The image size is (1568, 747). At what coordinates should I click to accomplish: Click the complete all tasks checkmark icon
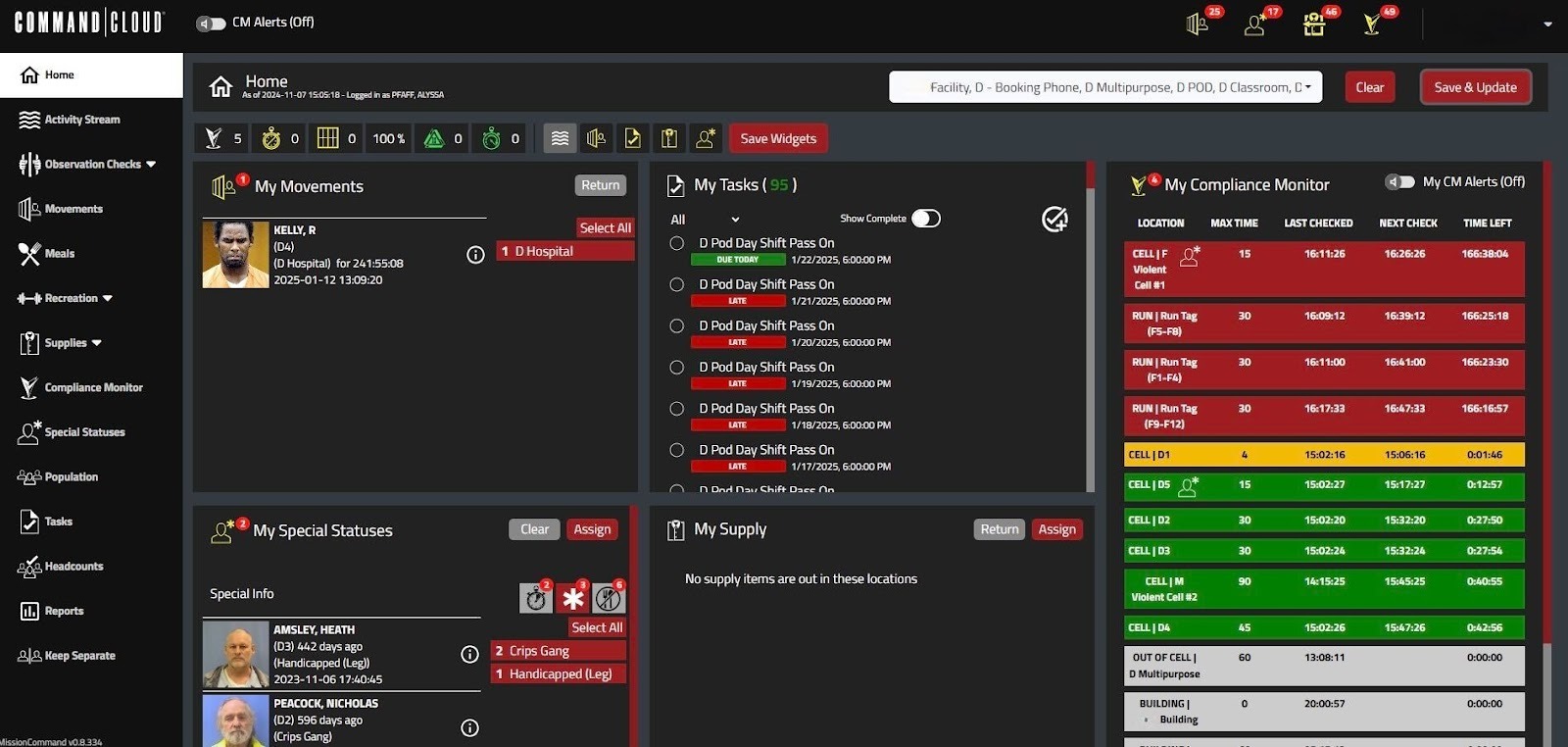(x=1054, y=219)
